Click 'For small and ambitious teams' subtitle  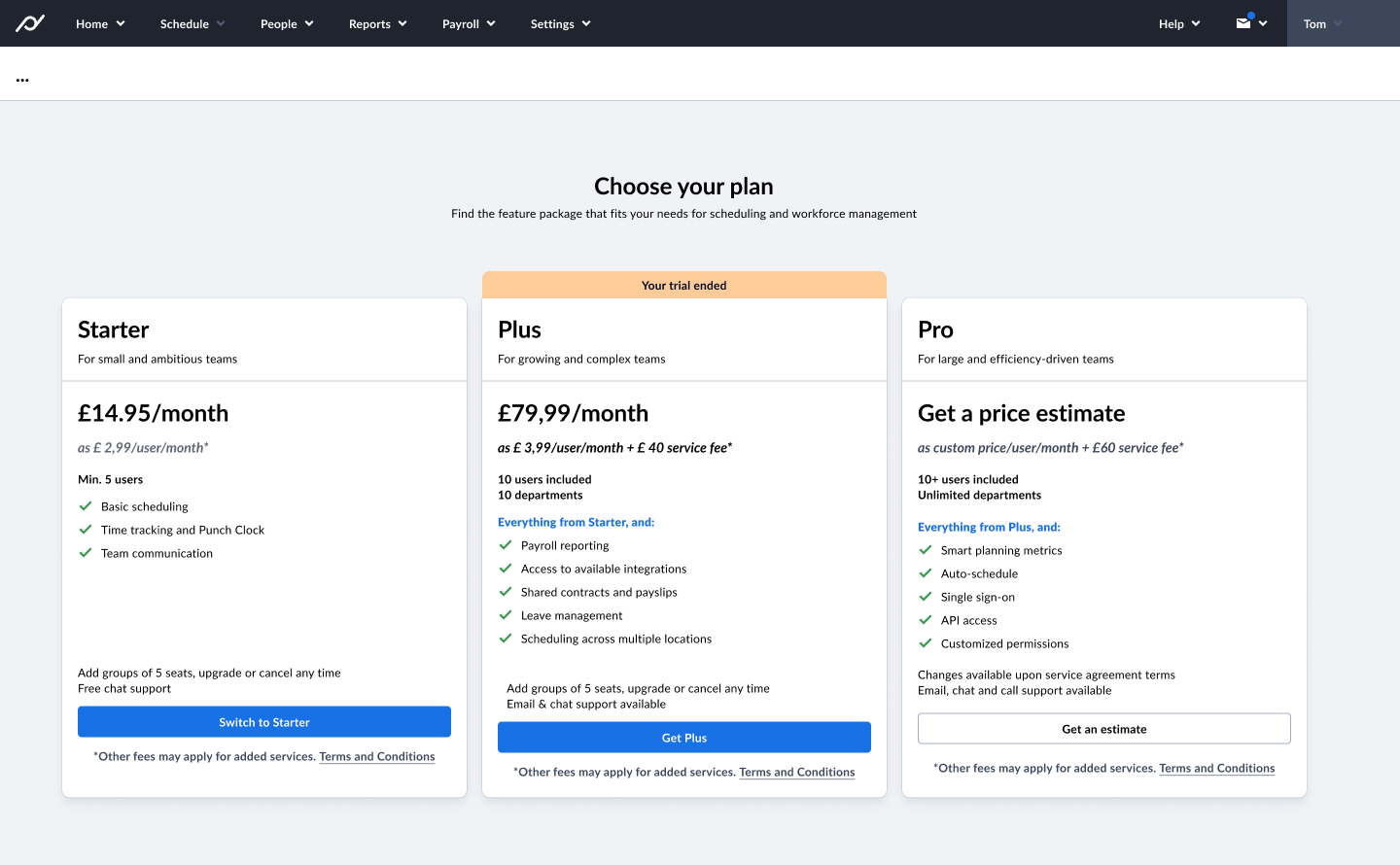(x=157, y=359)
